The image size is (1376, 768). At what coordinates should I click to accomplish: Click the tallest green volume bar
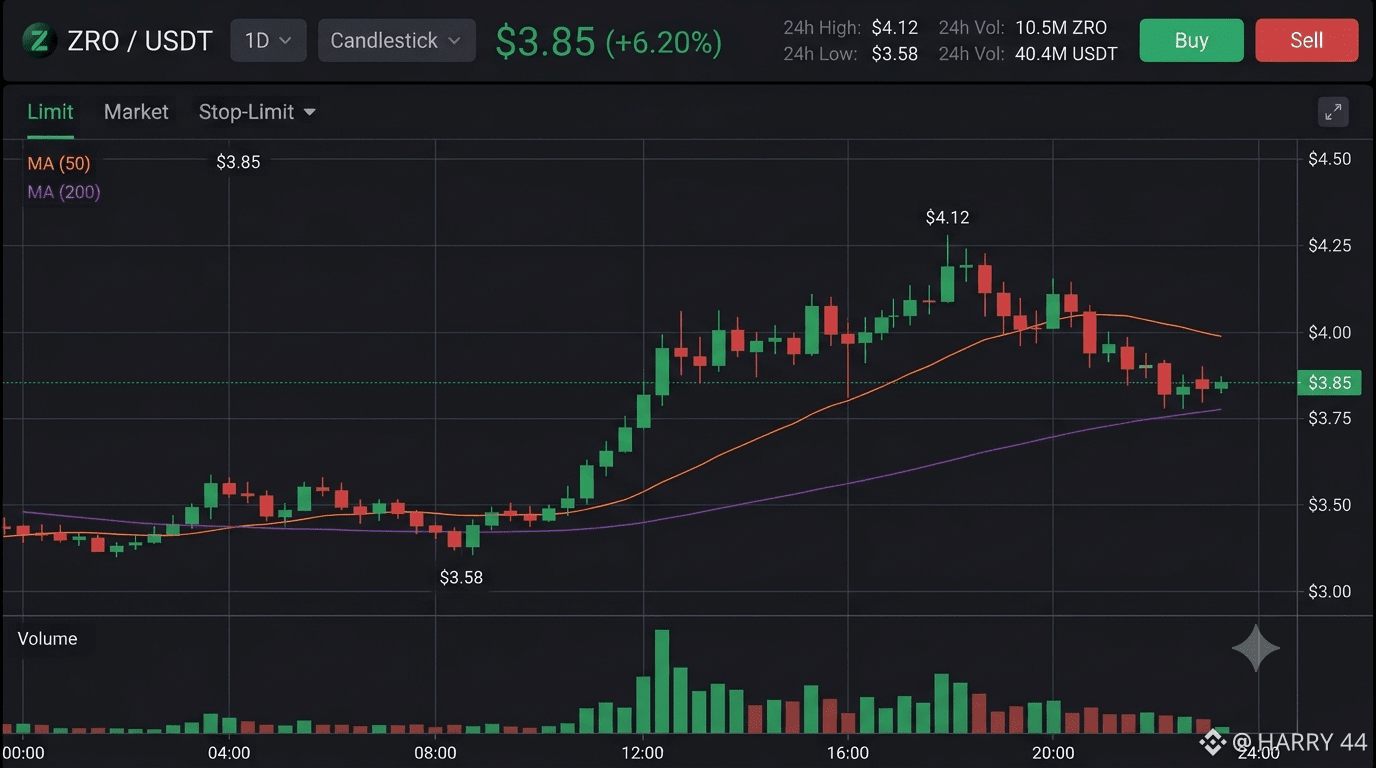click(x=661, y=682)
